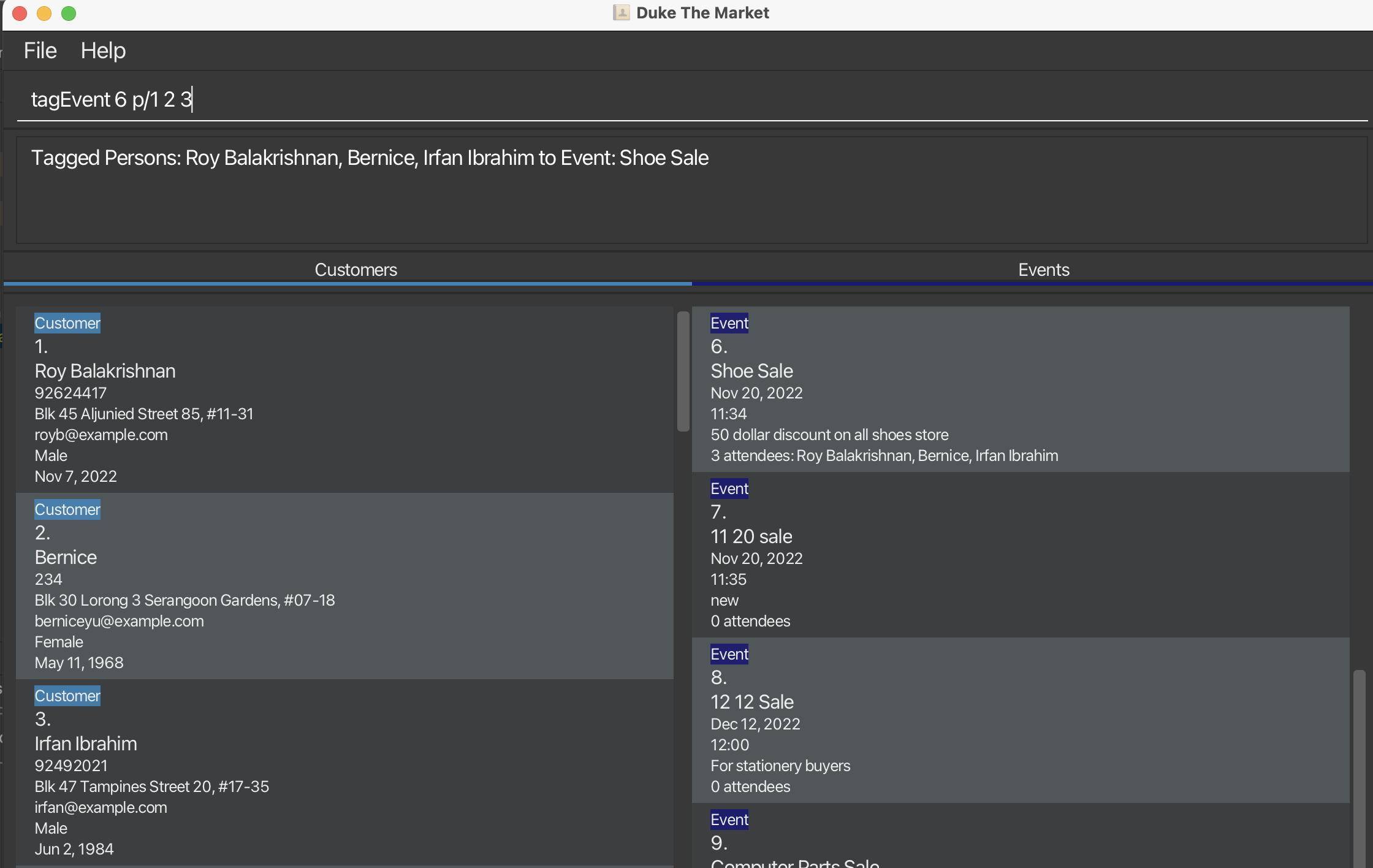Click the Event label above Shoe Sale
The image size is (1373, 868).
(729, 323)
